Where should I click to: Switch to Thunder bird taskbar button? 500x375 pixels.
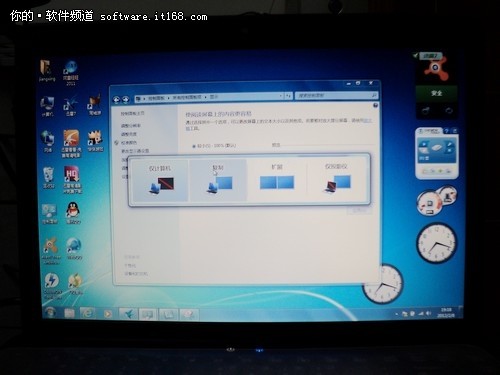pos(129,314)
